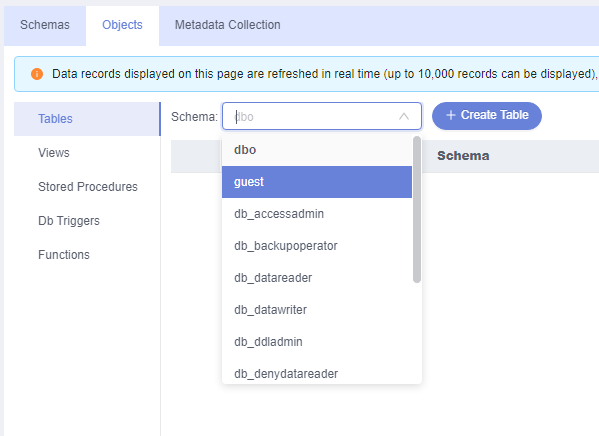Pick db_accessadmin in the dropdown list

pyautogui.click(x=317, y=214)
